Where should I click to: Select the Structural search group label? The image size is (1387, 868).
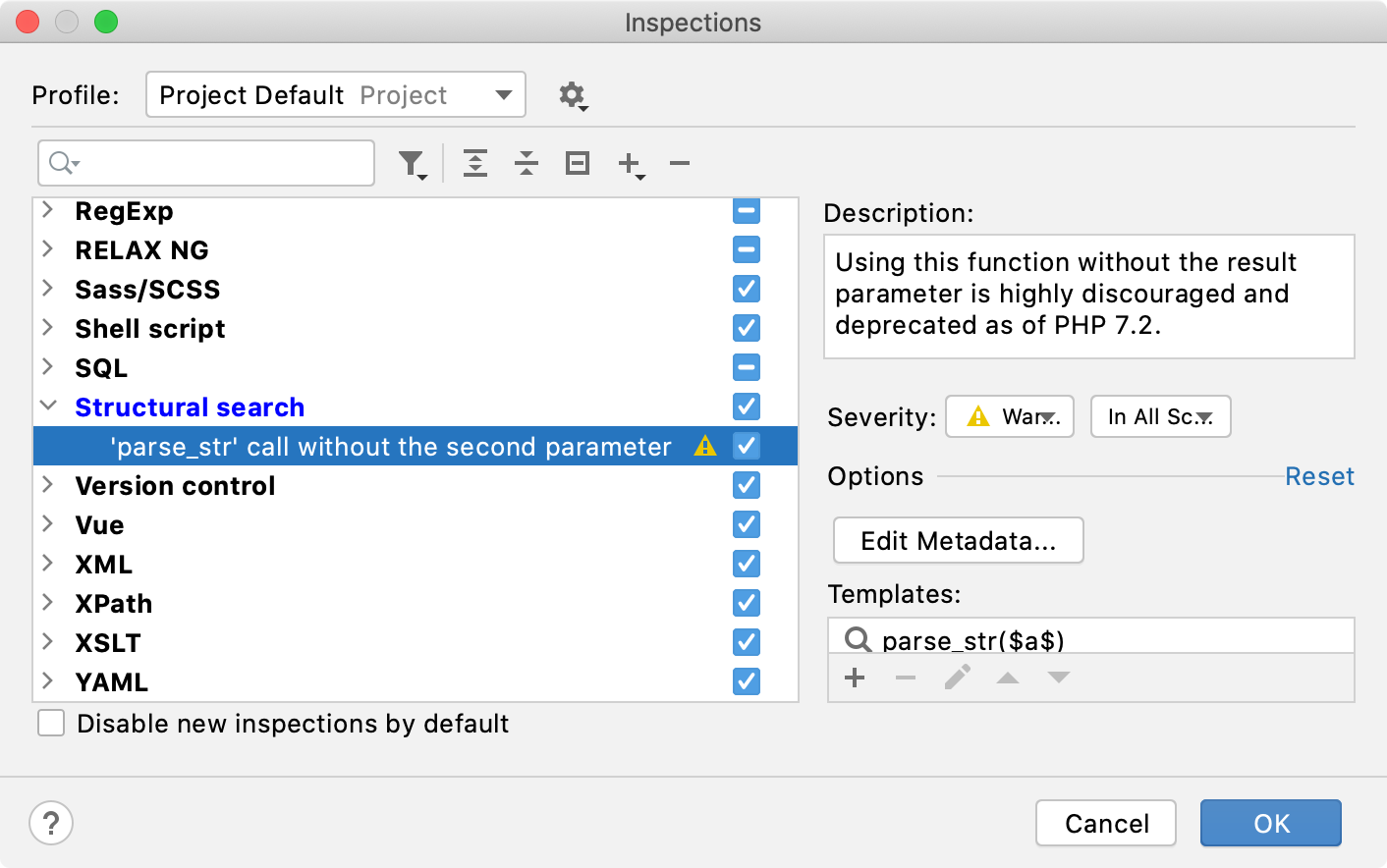click(x=190, y=407)
